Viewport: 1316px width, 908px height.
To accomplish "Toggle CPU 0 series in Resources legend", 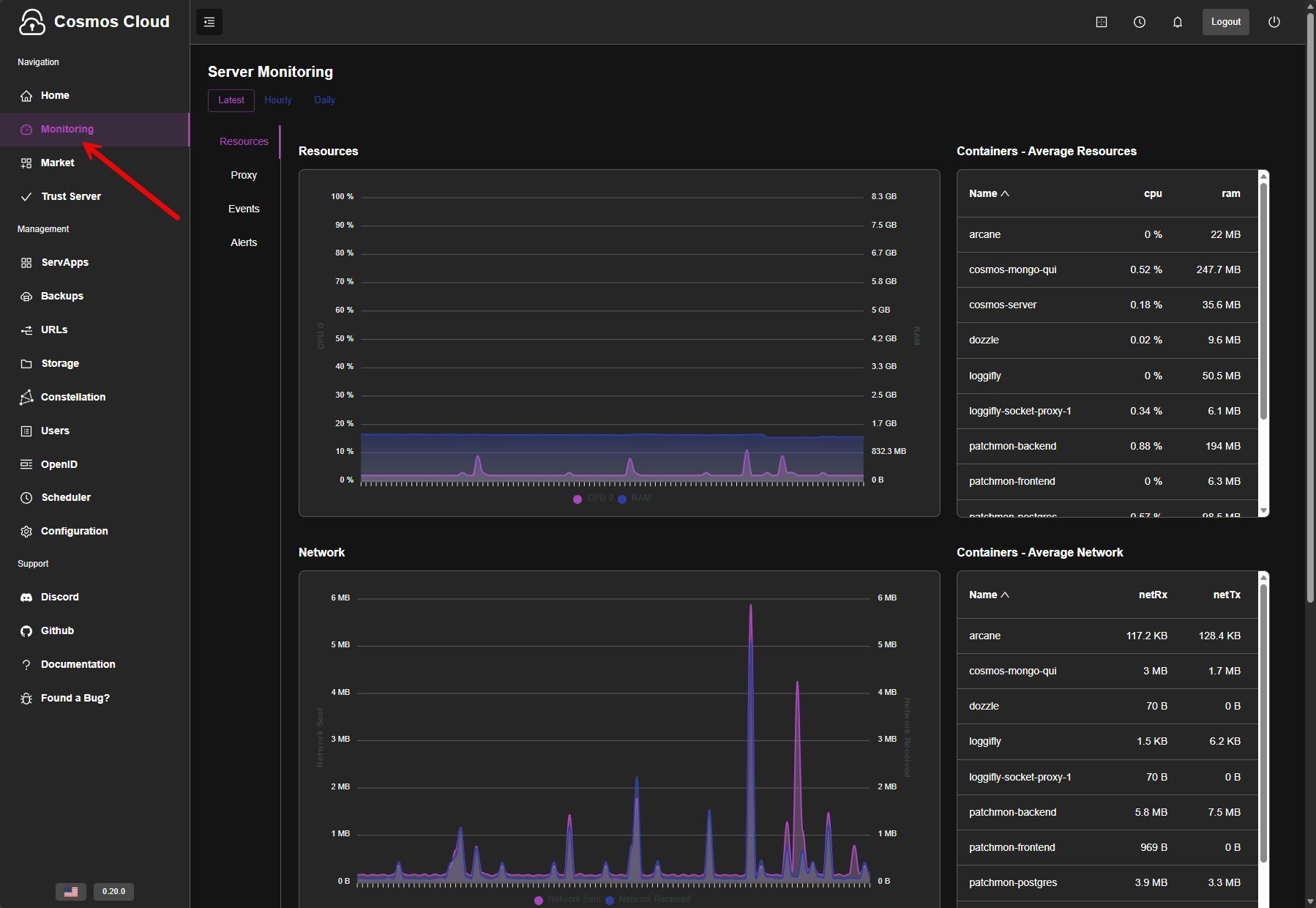I will 594,499.
